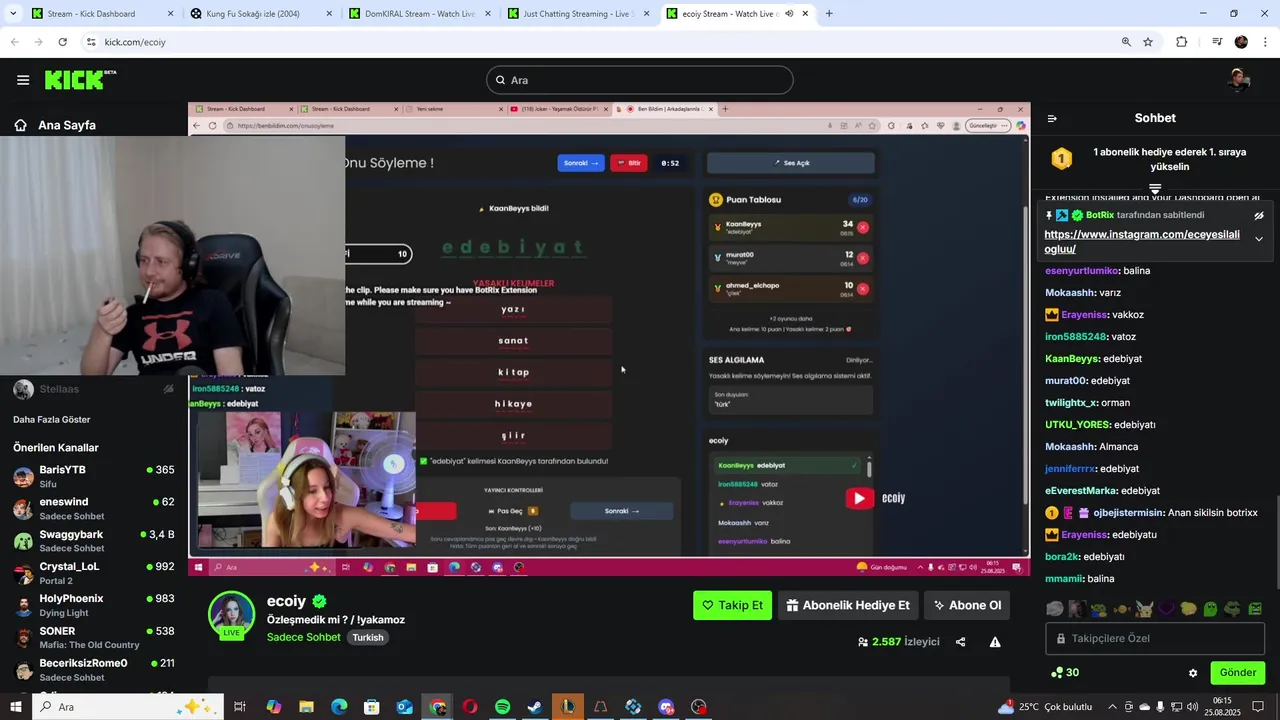Open eneswind recommended channel

[92, 508]
